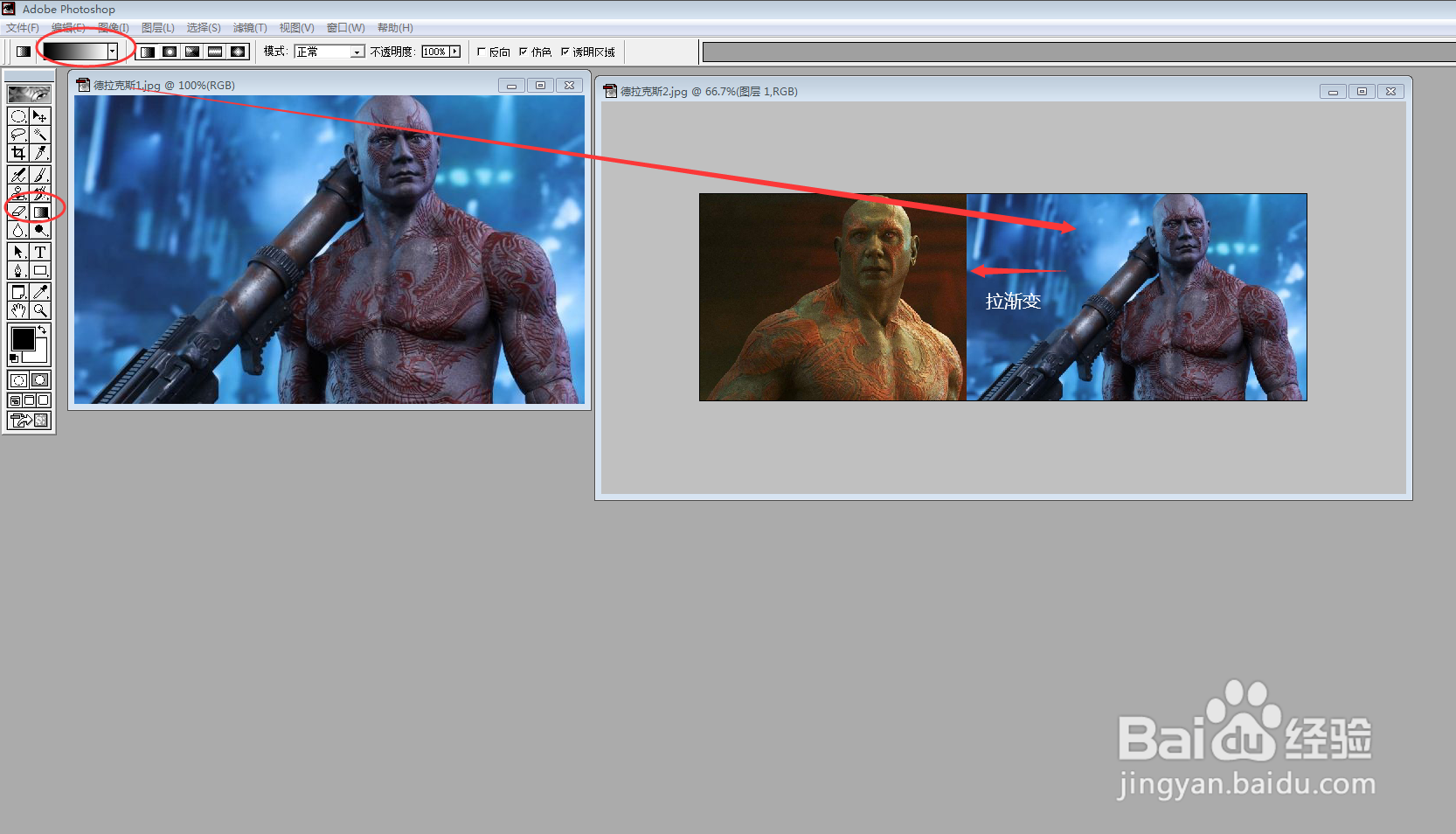Select the Hand tool
The image size is (1456, 834).
(x=18, y=310)
